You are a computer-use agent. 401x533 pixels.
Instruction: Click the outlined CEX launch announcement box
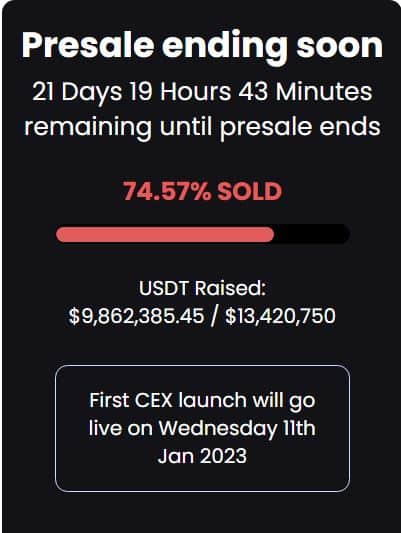[x=202, y=428]
